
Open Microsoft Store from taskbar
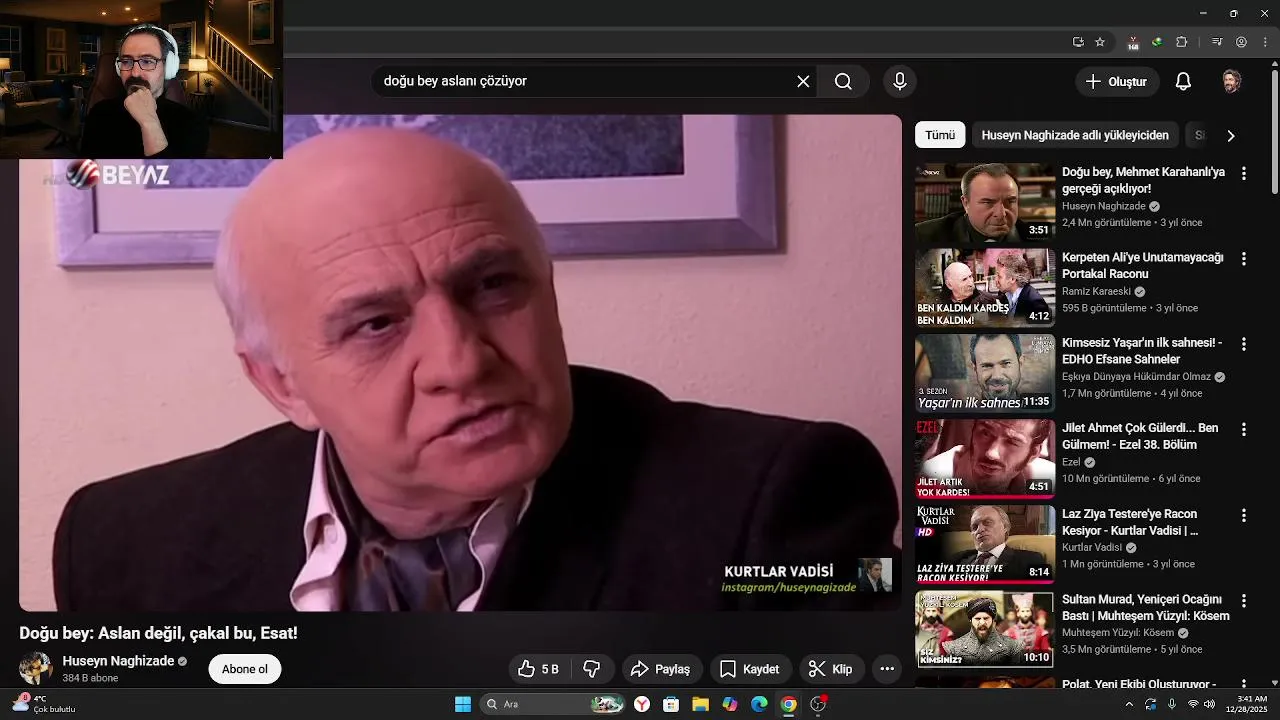[x=671, y=704]
